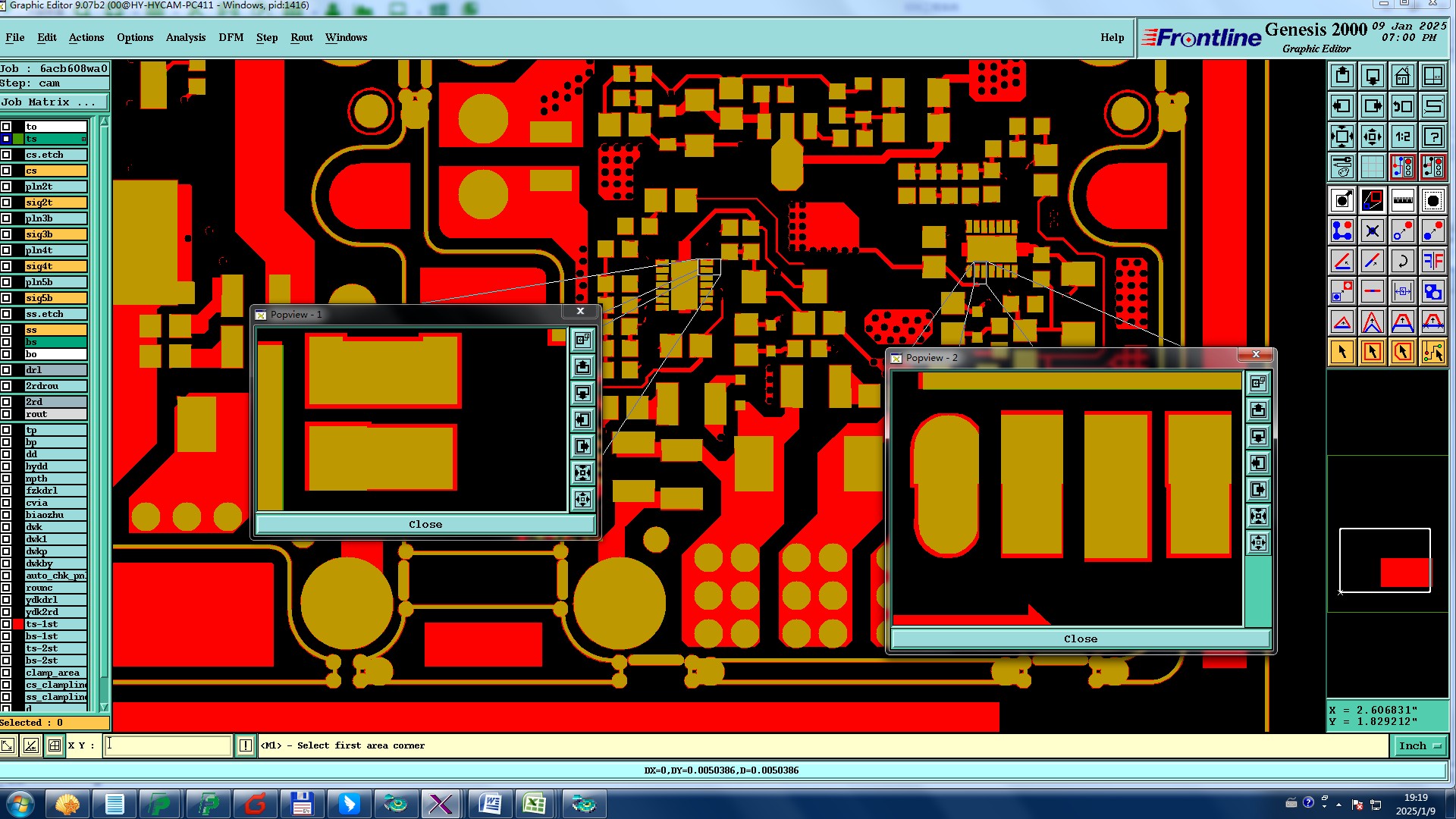Image resolution: width=1456 pixels, height=819 pixels.
Task: Click layer list scrollbar up arrow
Action: (x=104, y=121)
